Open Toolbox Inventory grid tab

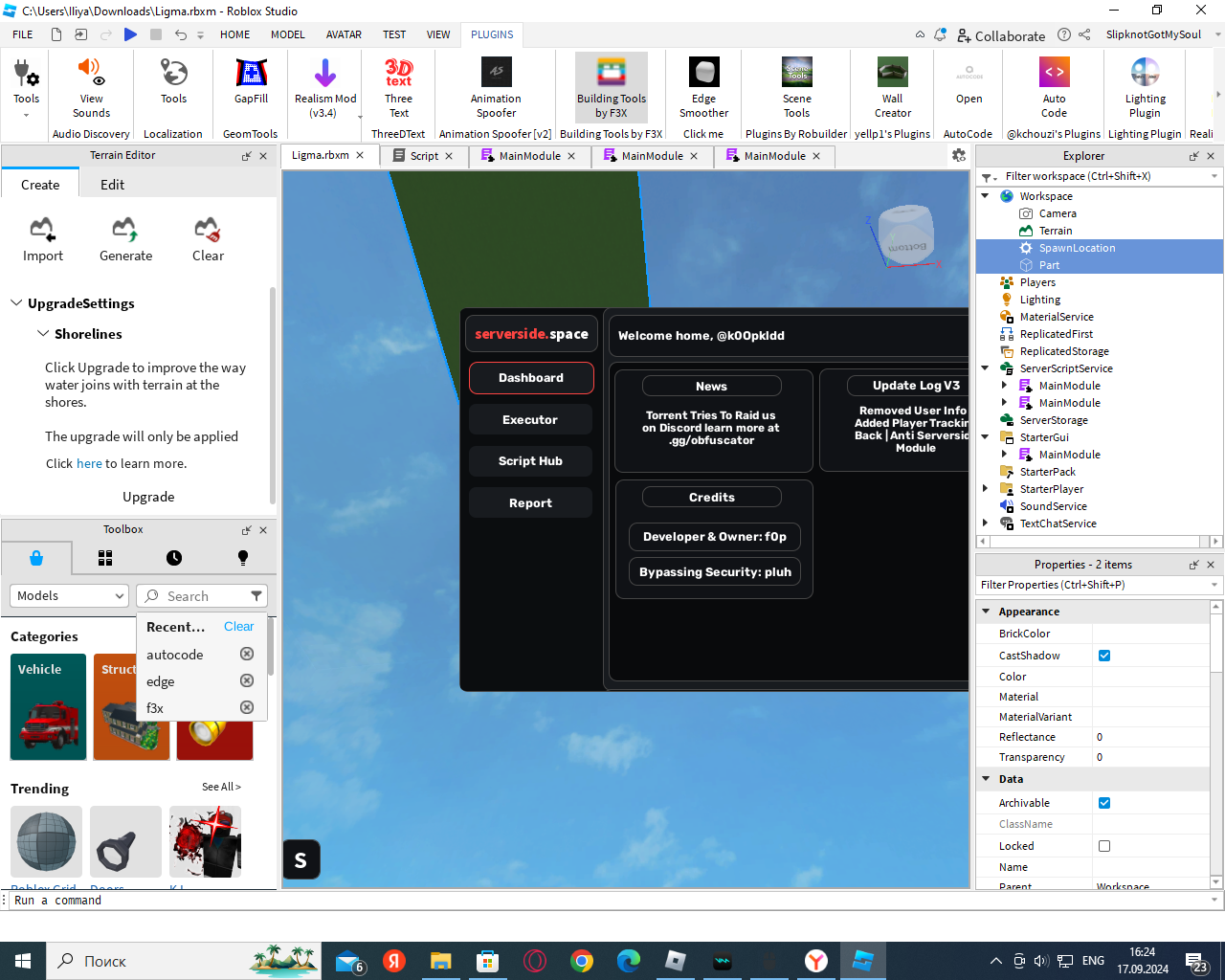(105, 558)
